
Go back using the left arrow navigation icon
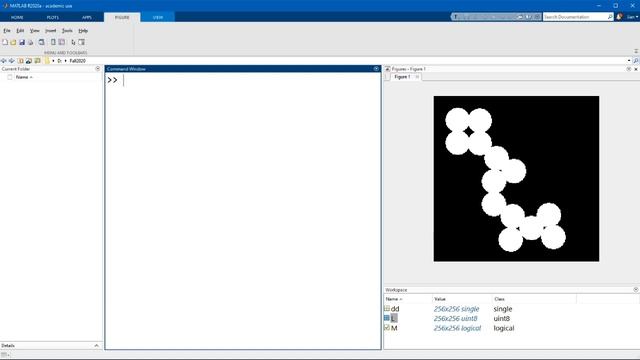click(x=4, y=61)
